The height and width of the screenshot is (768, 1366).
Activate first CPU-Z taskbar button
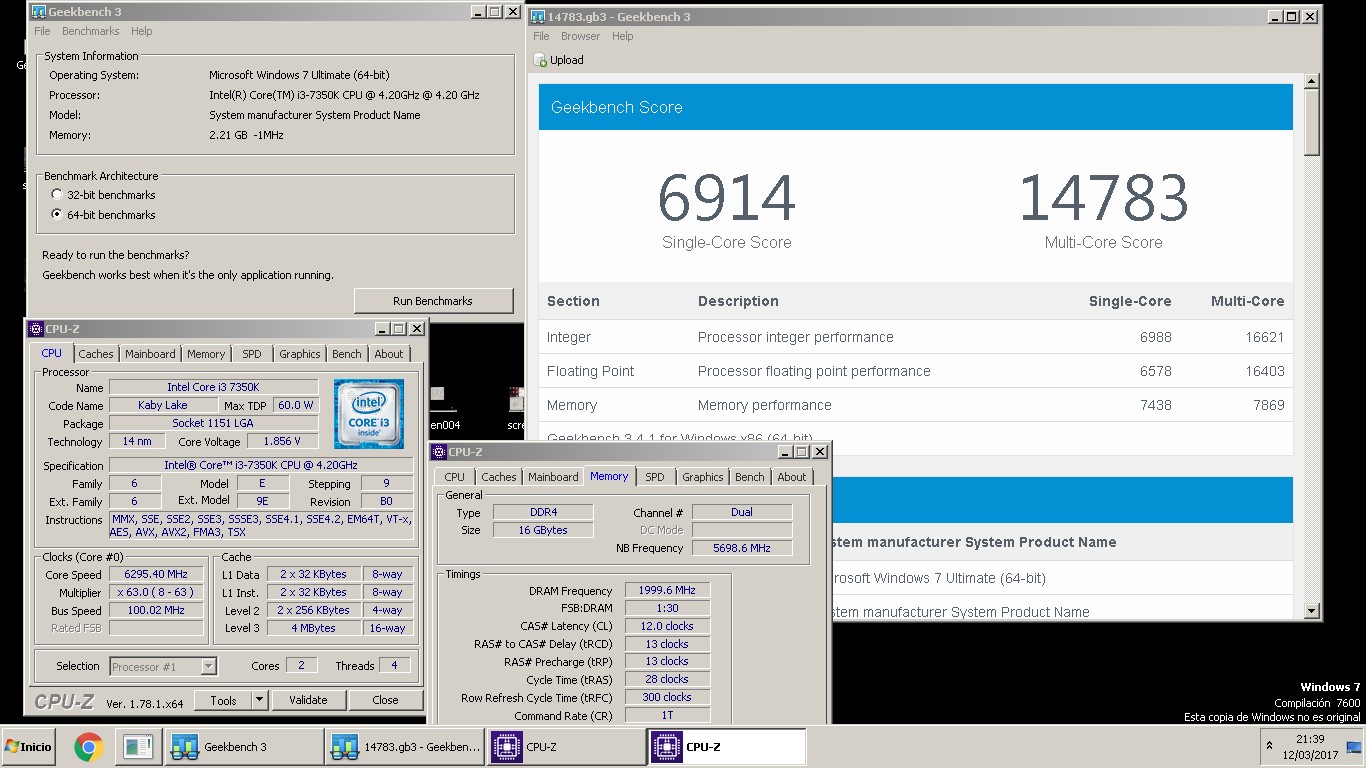566,747
